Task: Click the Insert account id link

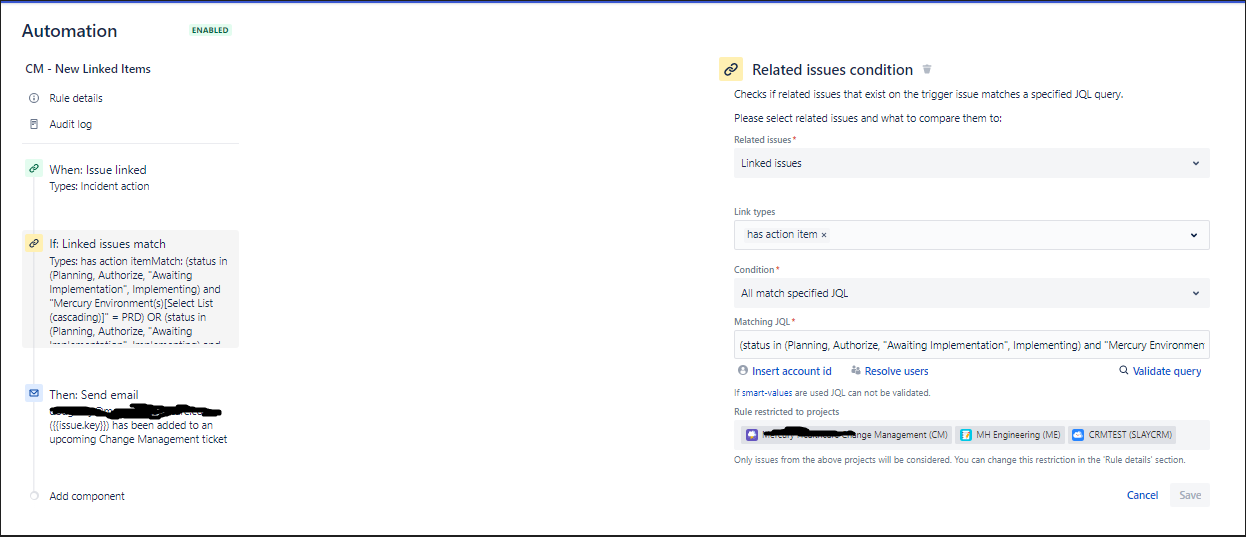Action: pos(792,371)
